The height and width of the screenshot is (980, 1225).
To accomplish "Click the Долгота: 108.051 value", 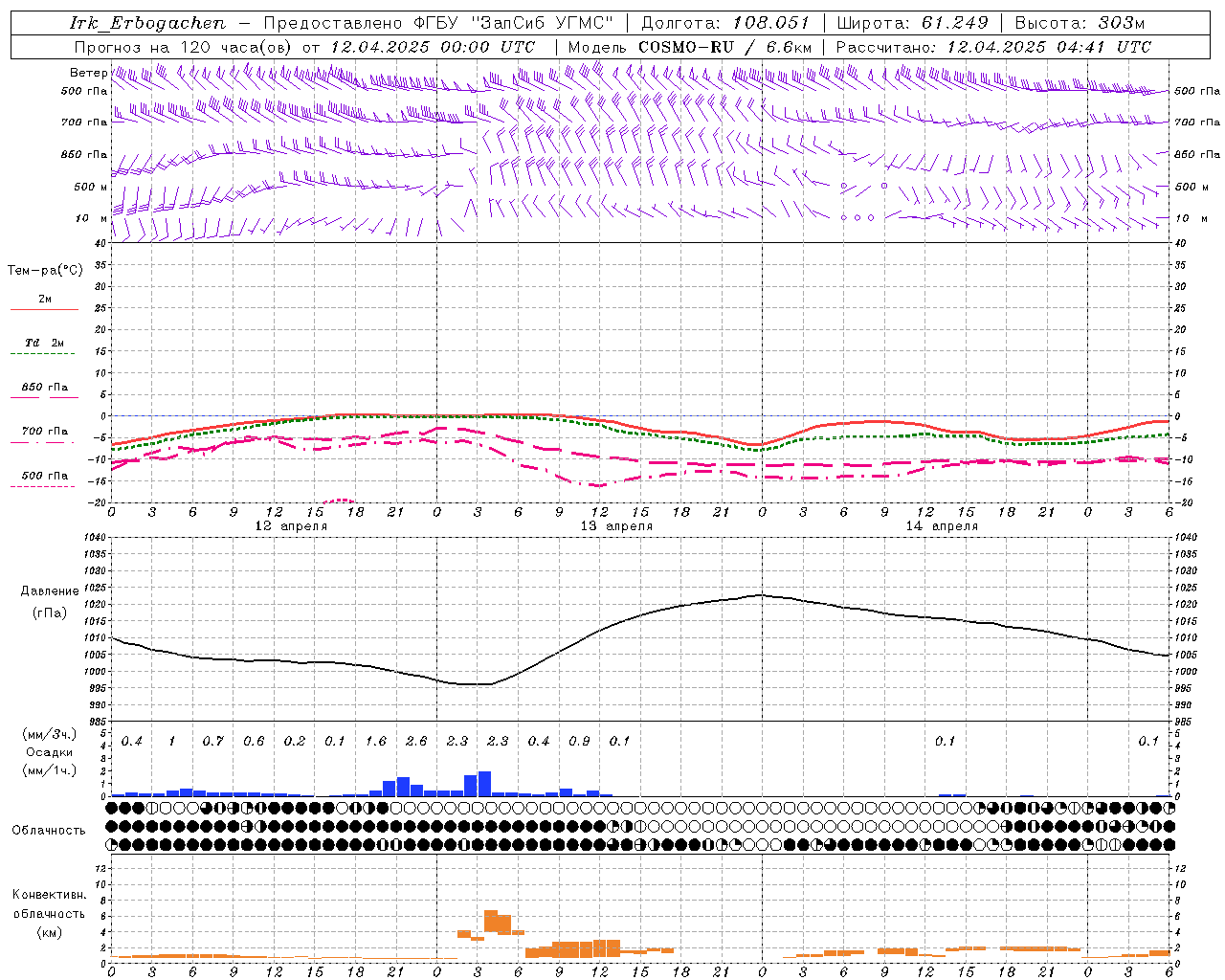I will coord(725,23).
